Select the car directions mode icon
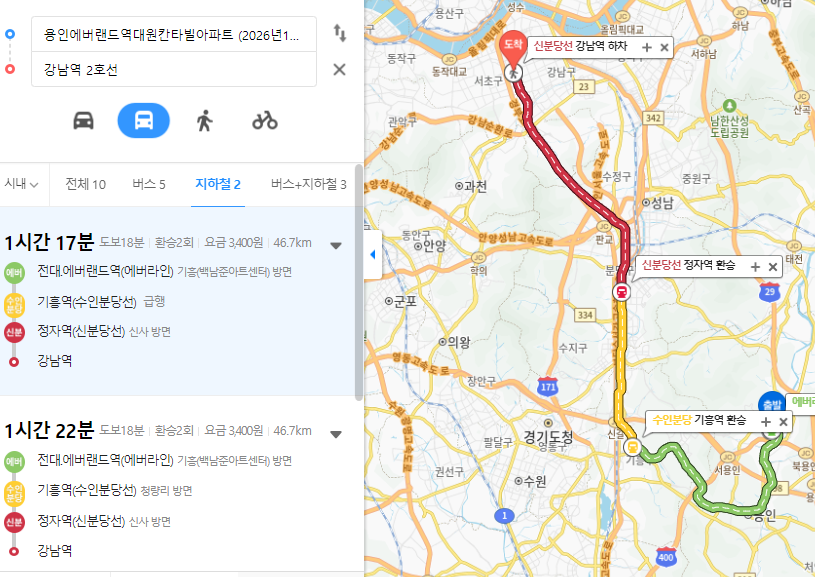Screen dimensions: 815x577 point(84,121)
